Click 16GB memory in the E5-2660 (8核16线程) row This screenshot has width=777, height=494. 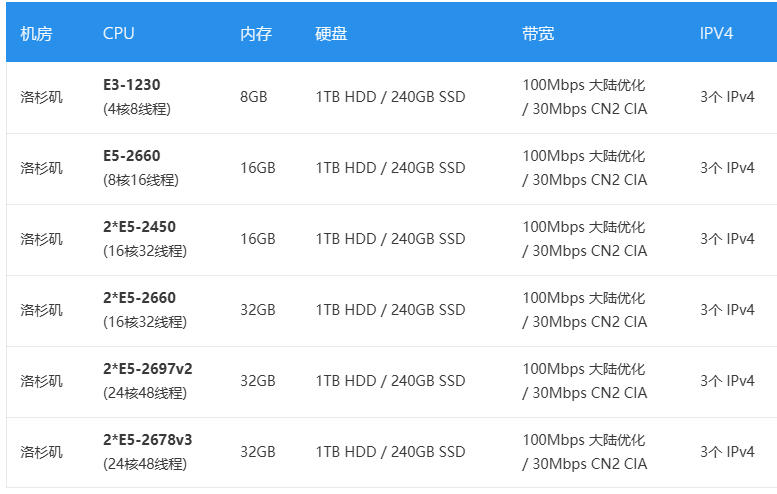pyautogui.click(x=258, y=167)
